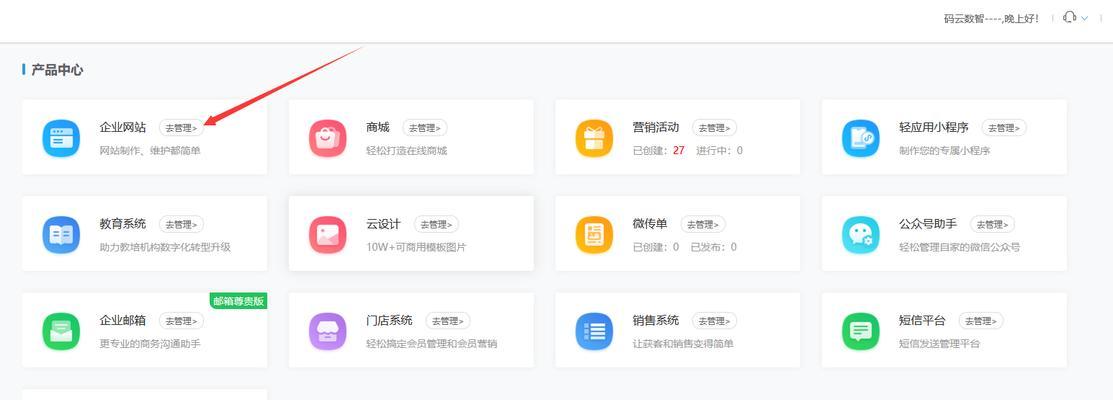Click 去管理 button for 企业网站
1113x400 pixels.
pyautogui.click(x=181, y=128)
